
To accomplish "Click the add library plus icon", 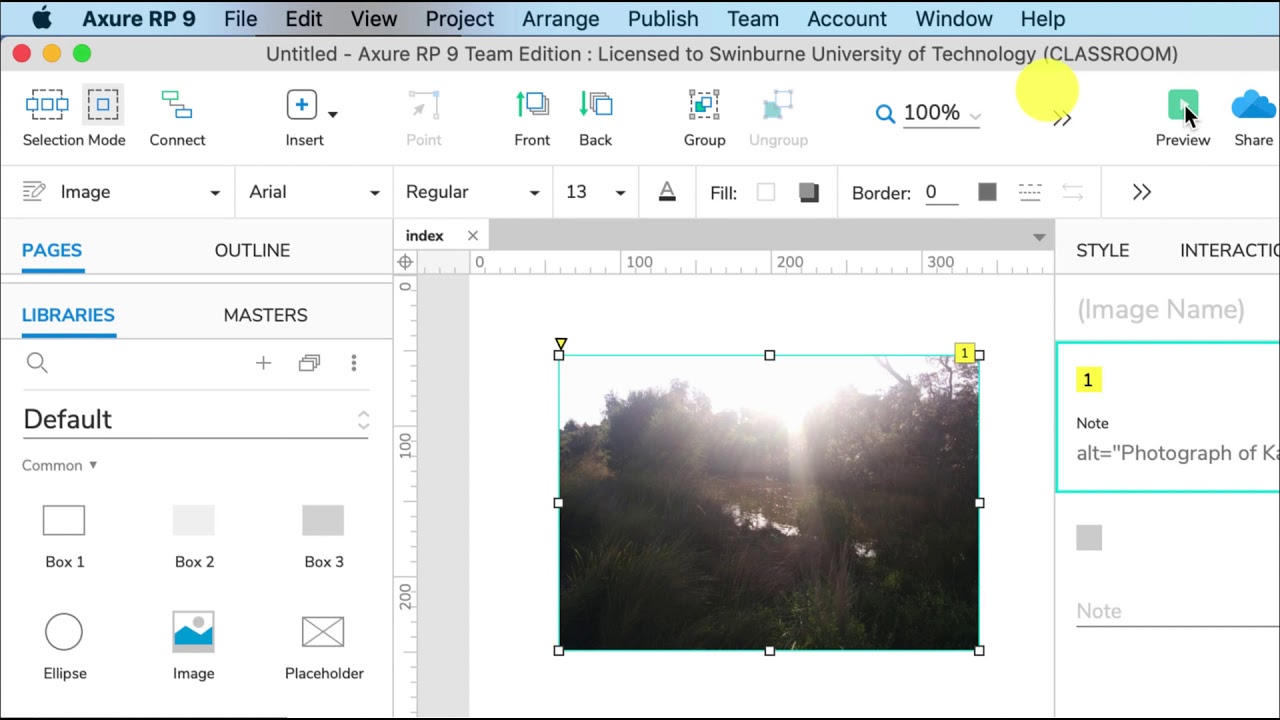I will pyautogui.click(x=263, y=363).
